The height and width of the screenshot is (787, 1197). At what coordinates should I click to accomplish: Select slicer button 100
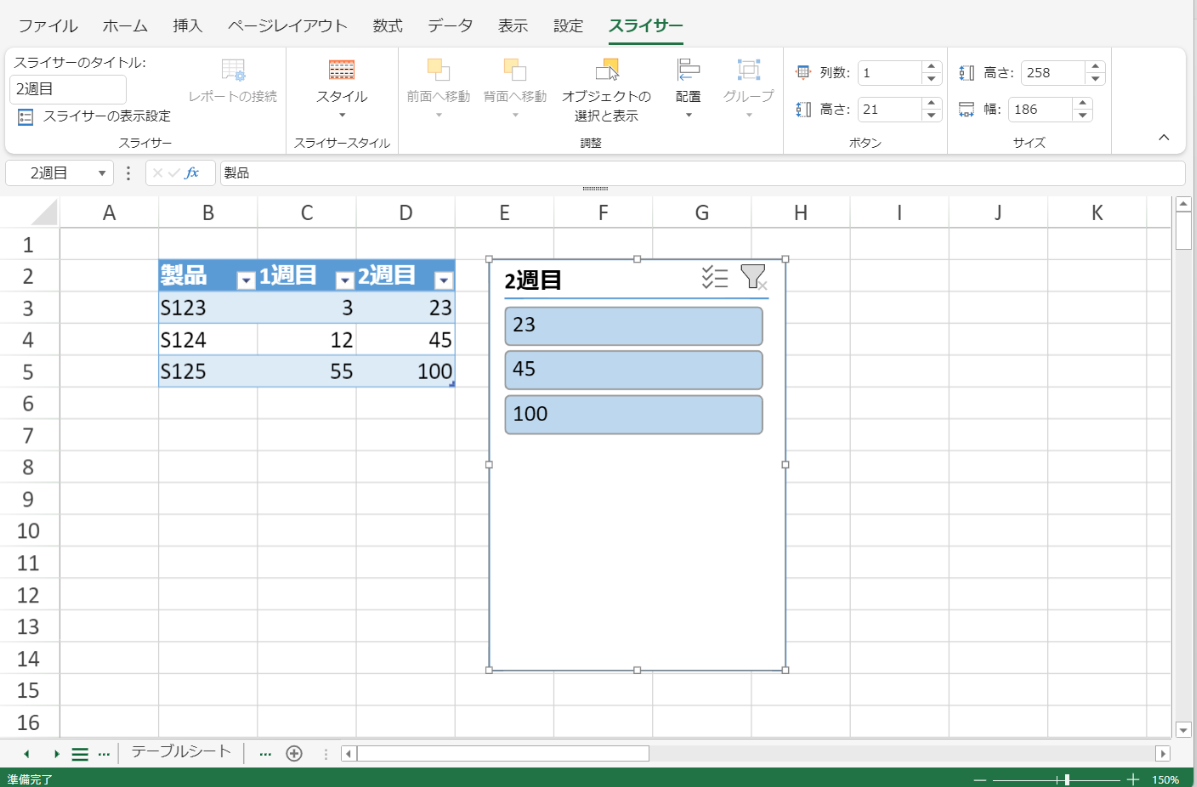click(633, 414)
